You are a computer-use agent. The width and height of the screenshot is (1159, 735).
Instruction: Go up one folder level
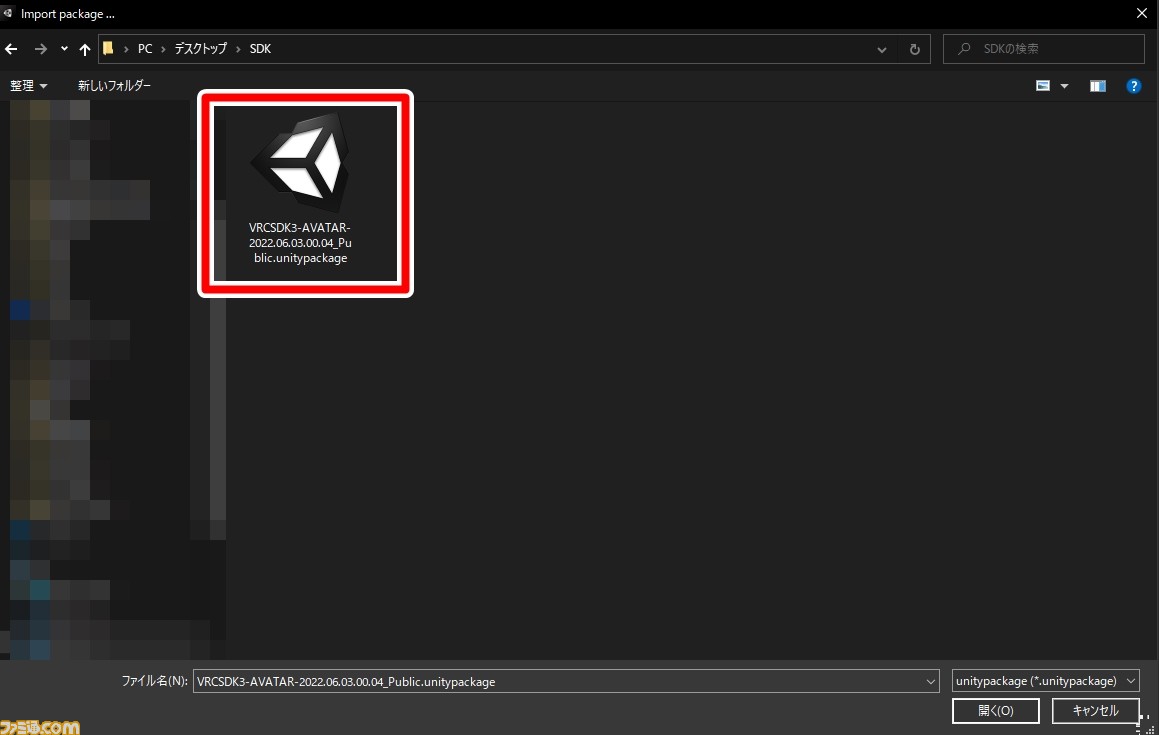click(x=85, y=49)
